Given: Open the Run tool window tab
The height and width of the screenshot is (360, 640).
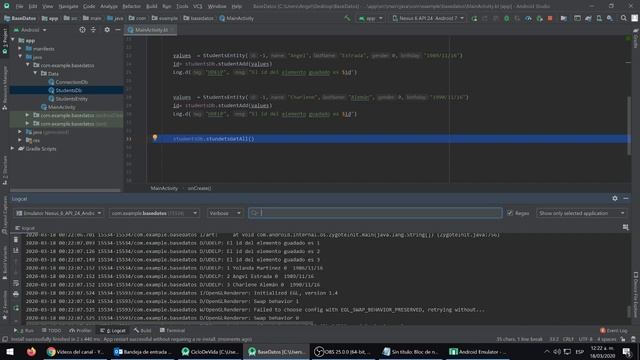Looking at the screenshot, I should click(x=24, y=330).
